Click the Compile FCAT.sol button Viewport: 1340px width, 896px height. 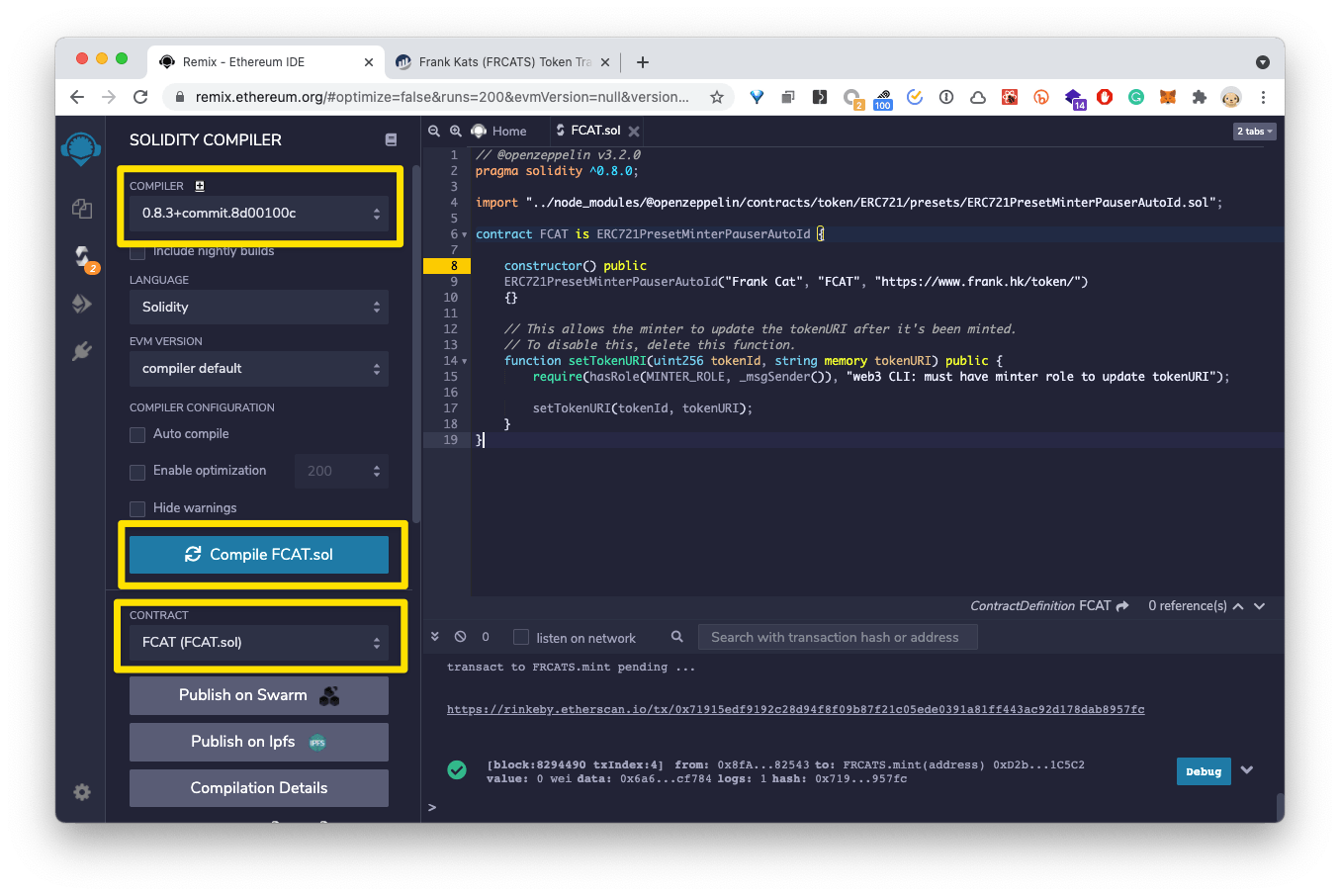259,555
